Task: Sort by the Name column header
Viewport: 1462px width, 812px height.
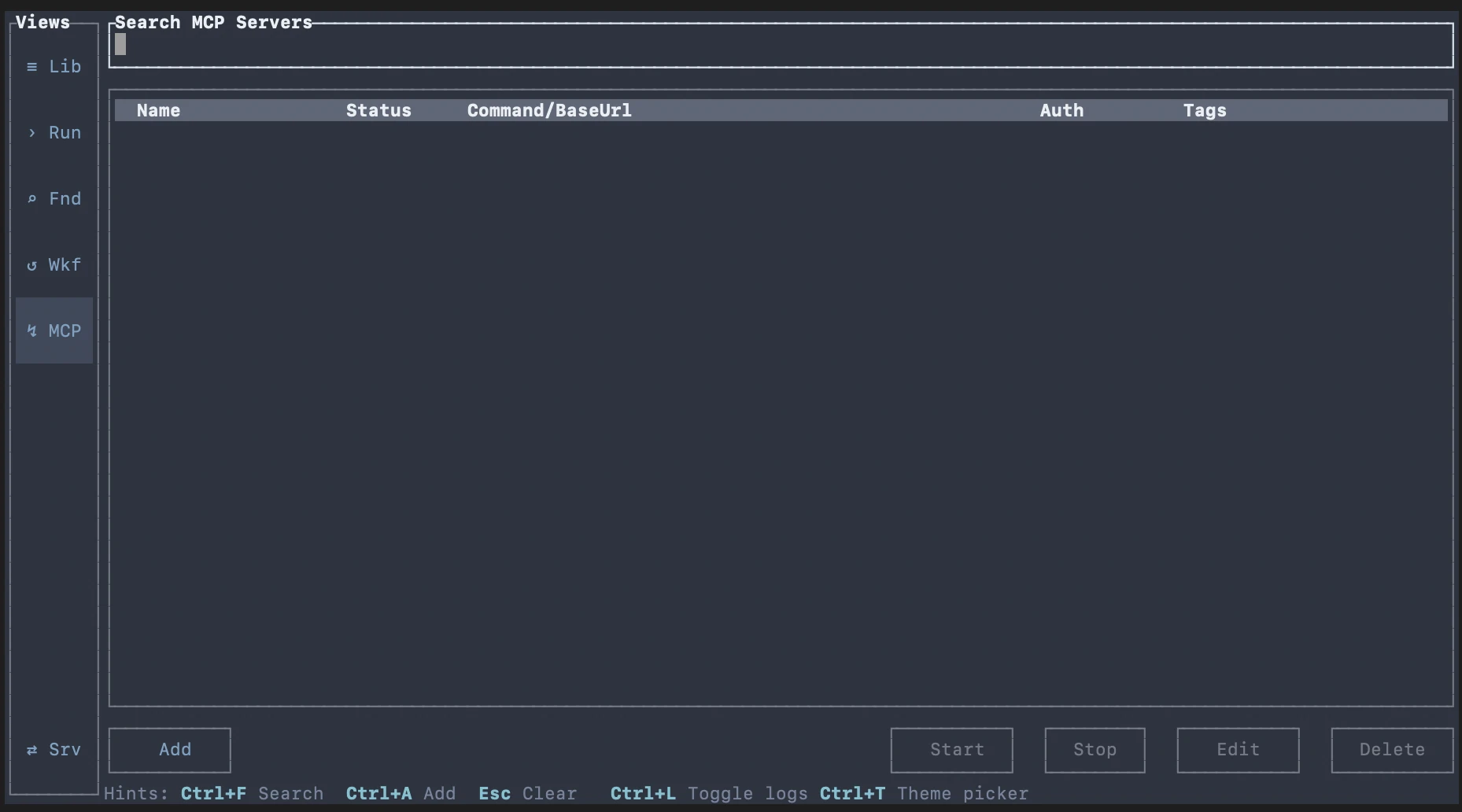Action: pyautogui.click(x=158, y=110)
